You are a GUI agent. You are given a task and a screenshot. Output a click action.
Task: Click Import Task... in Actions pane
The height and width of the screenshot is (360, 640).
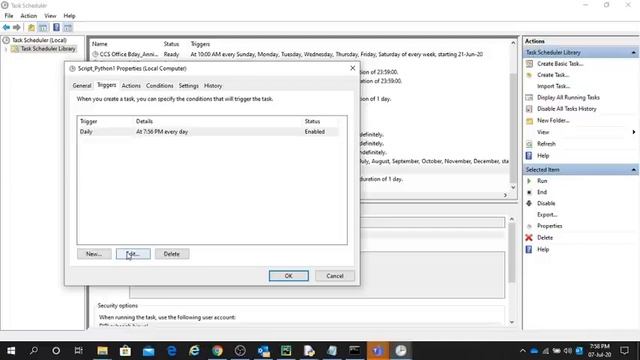coord(553,86)
